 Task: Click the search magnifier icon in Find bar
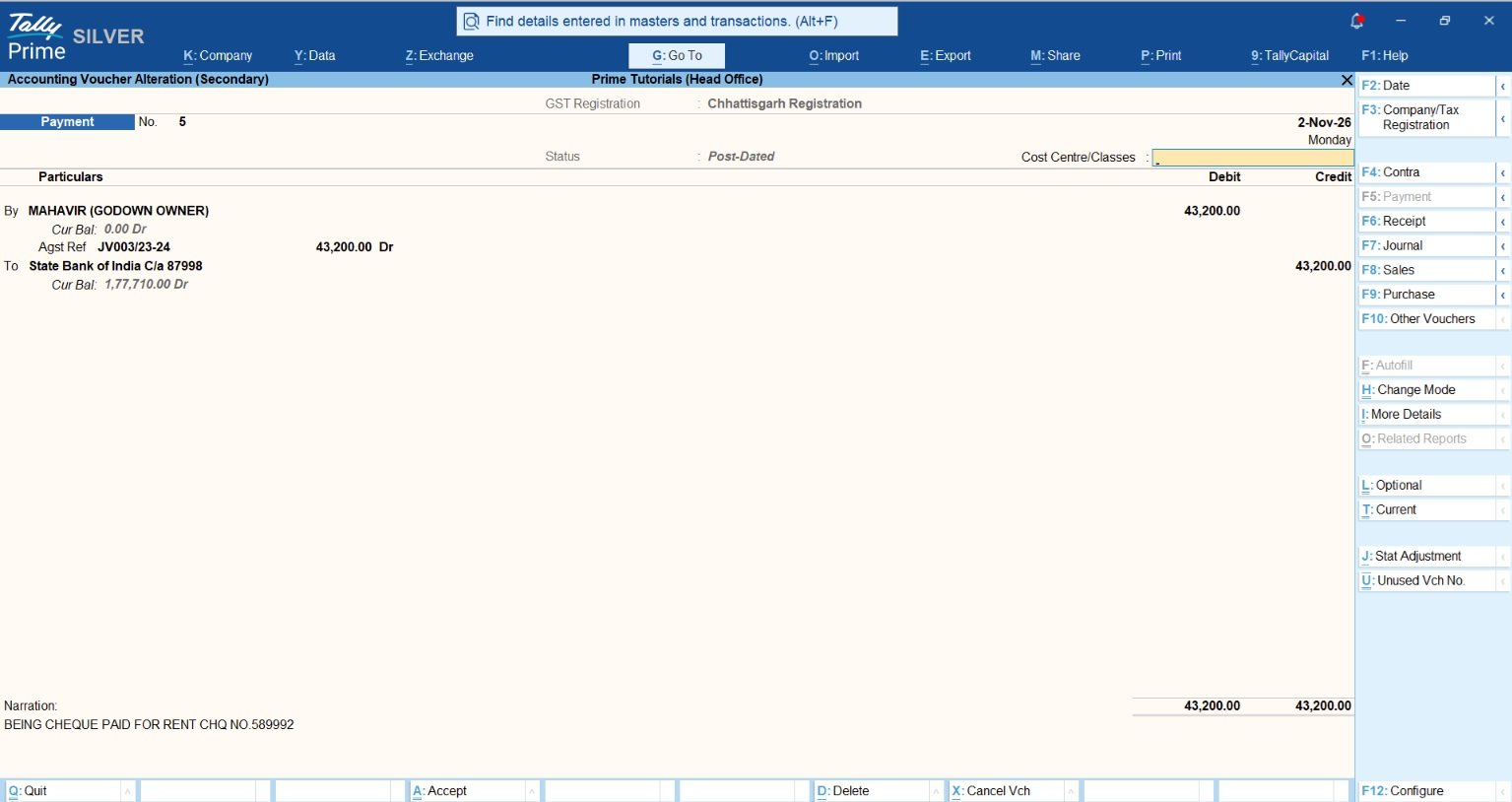point(472,21)
